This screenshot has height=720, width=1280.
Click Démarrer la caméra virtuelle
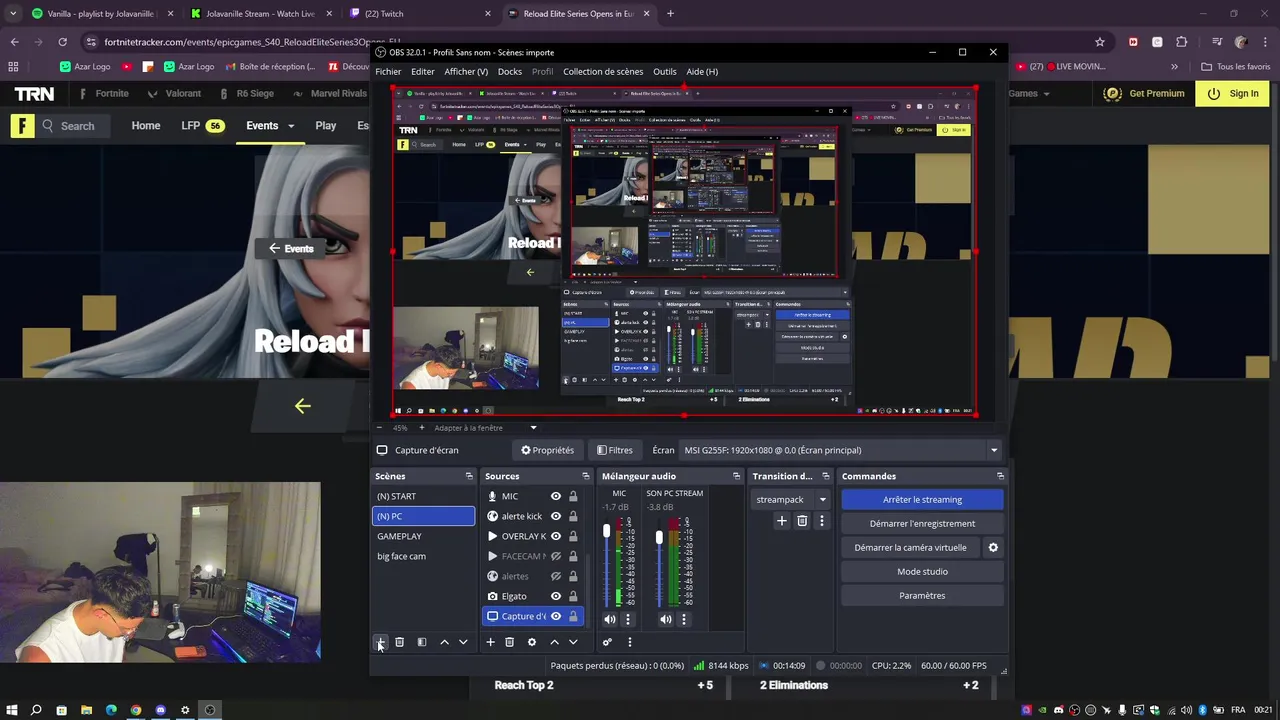(910, 548)
